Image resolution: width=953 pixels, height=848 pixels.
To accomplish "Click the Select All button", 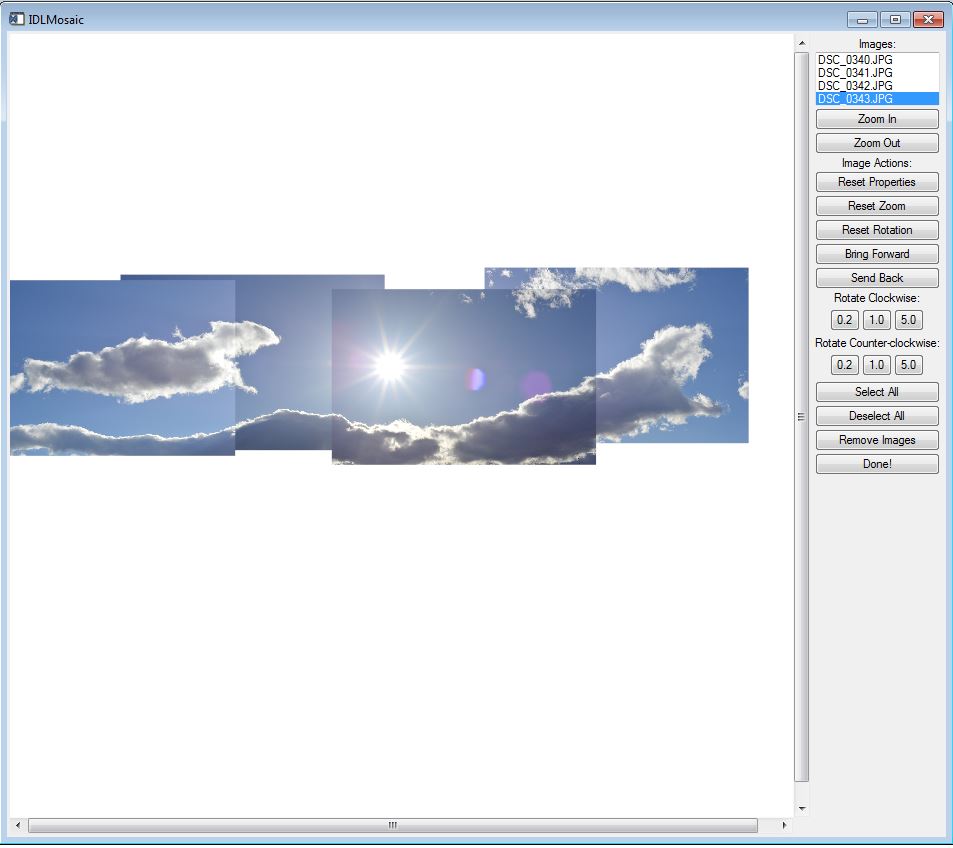I will 876,392.
